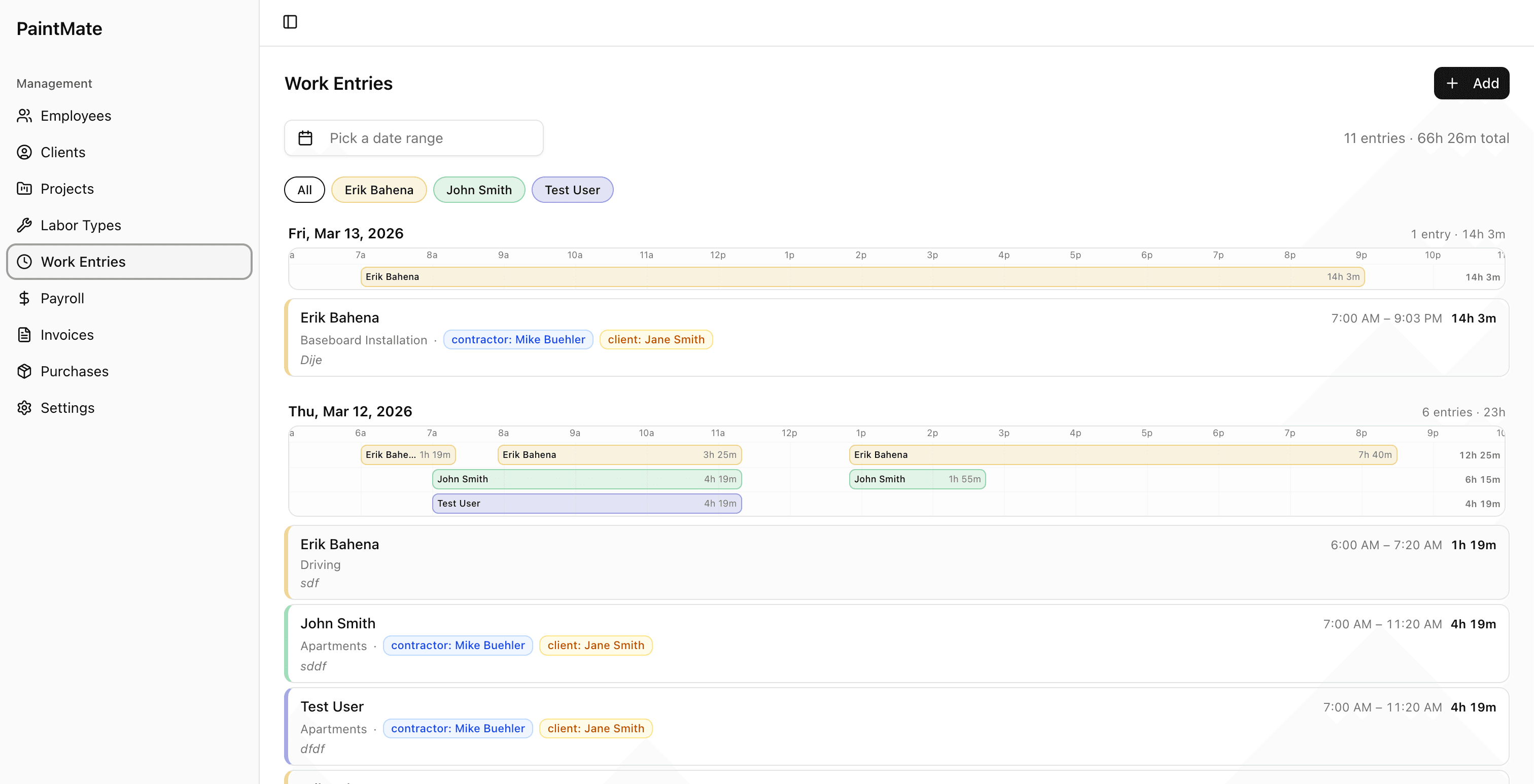The height and width of the screenshot is (784, 1534).
Task: Click the calendar icon in date picker
Action: pos(305,138)
